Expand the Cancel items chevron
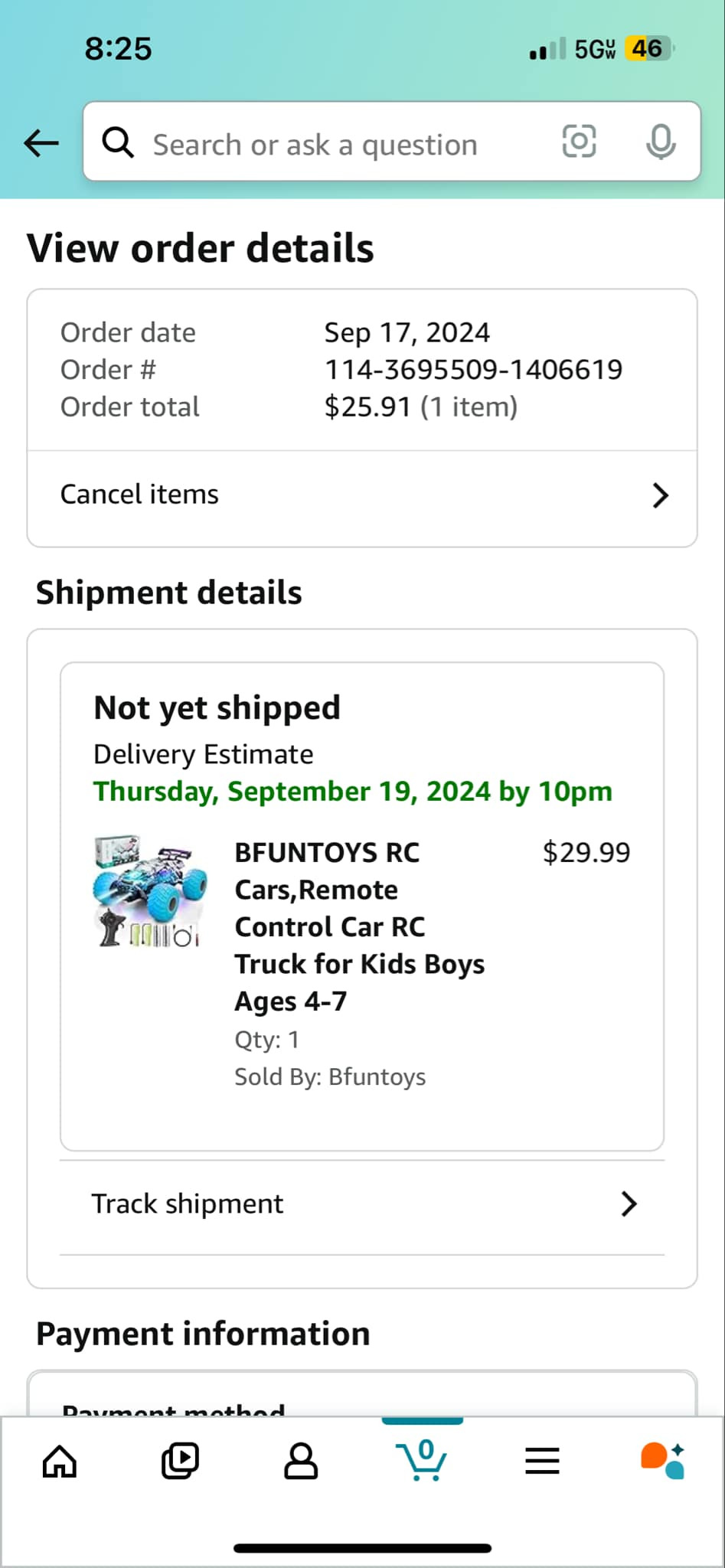 click(660, 495)
